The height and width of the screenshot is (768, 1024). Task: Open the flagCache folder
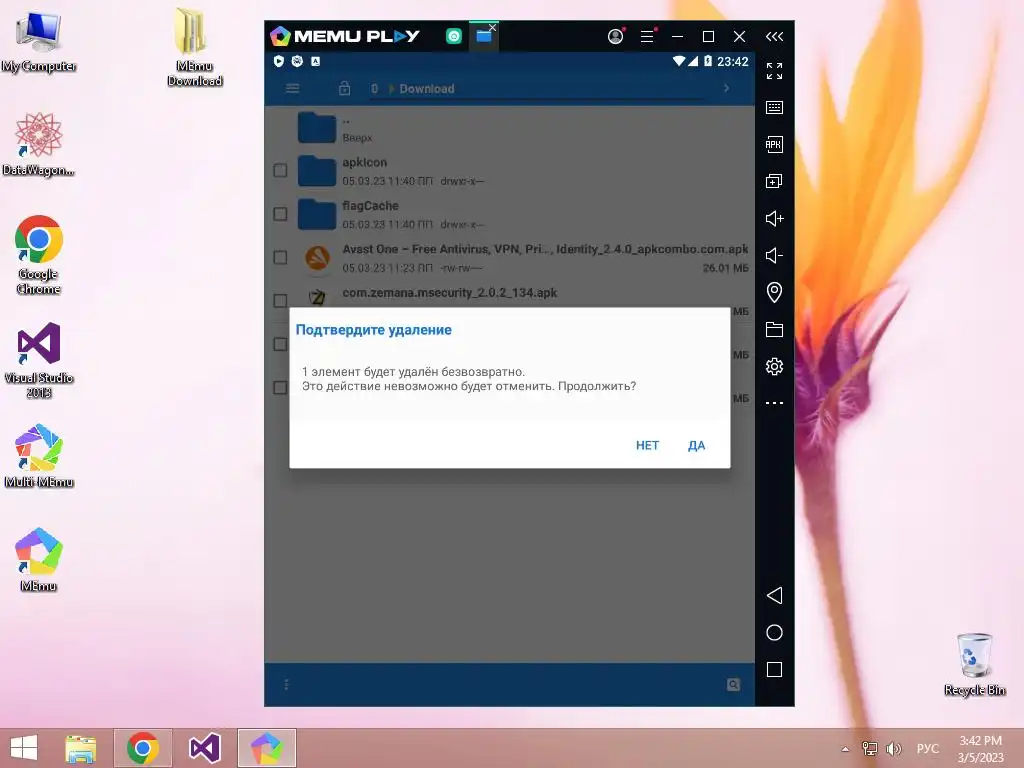[x=509, y=214]
